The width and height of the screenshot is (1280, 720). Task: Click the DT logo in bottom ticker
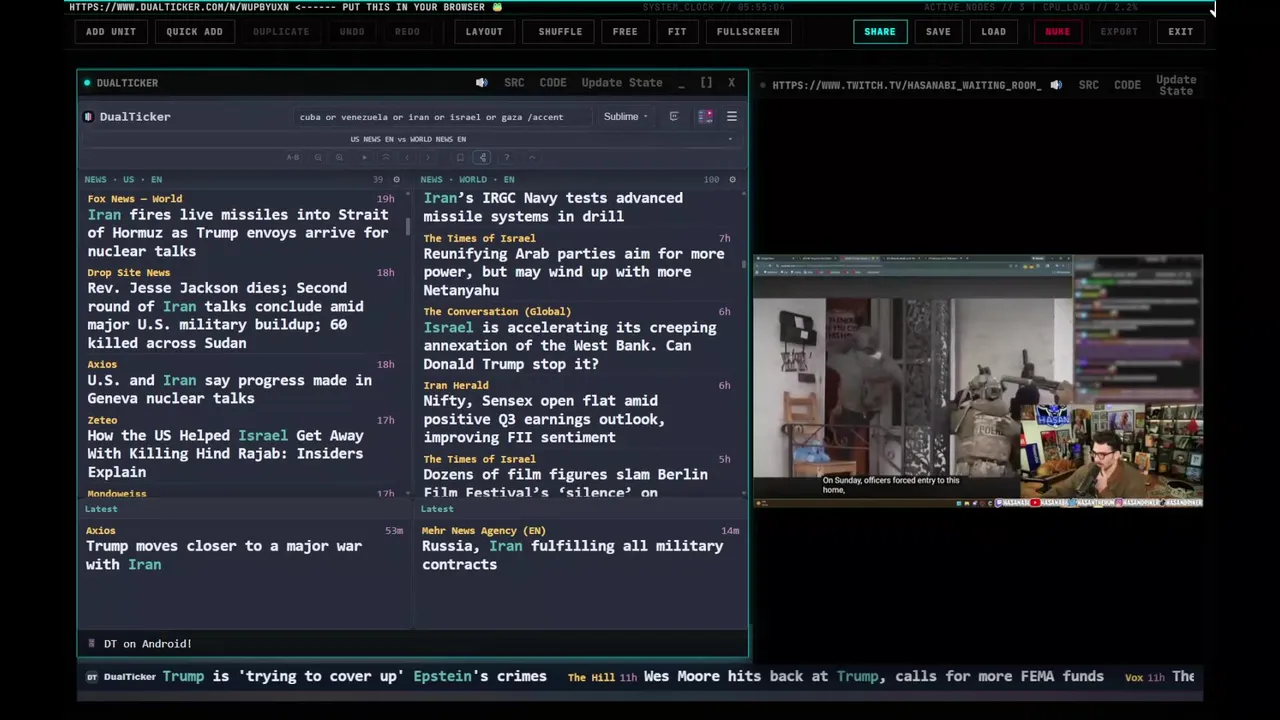(91, 677)
